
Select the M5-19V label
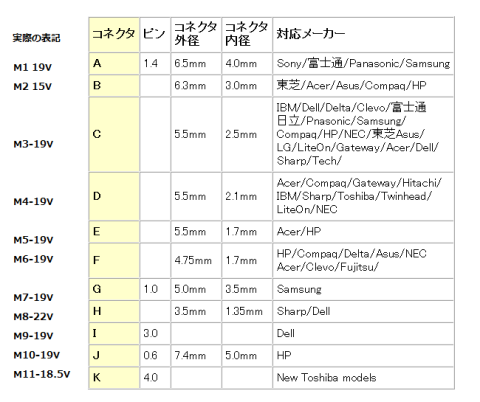point(33,240)
